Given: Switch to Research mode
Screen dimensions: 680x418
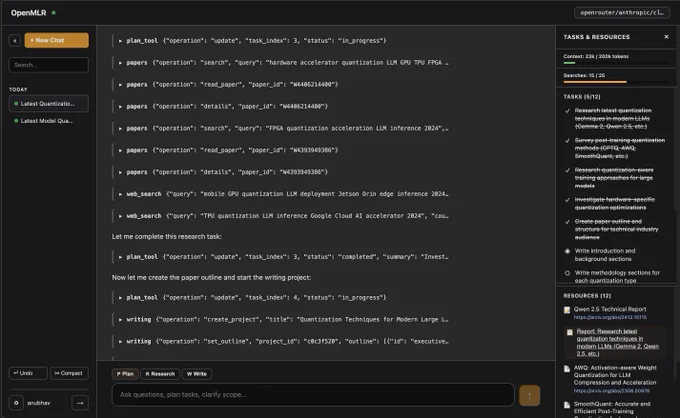Looking at the screenshot, I should (160, 374).
